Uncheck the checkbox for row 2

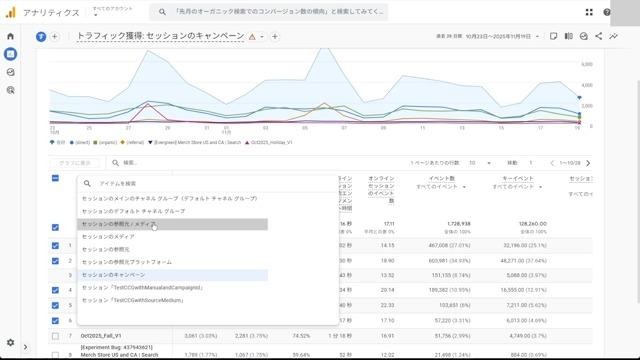point(56,261)
